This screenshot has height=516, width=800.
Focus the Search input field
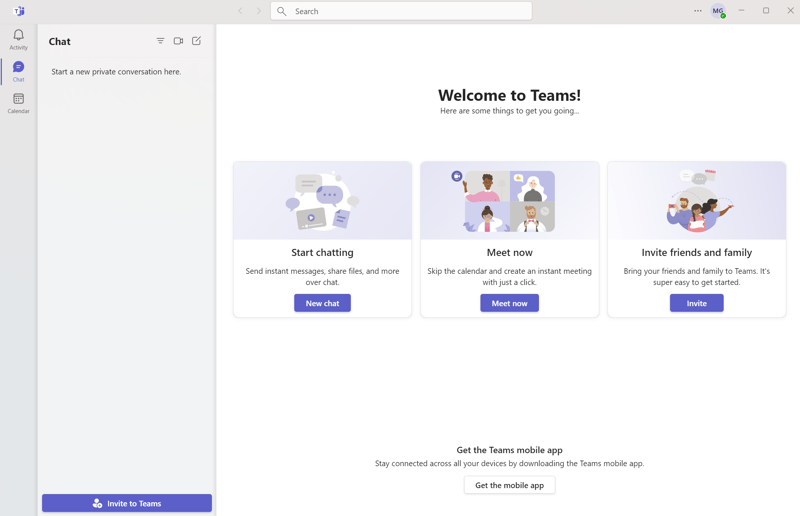(x=401, y=11)
